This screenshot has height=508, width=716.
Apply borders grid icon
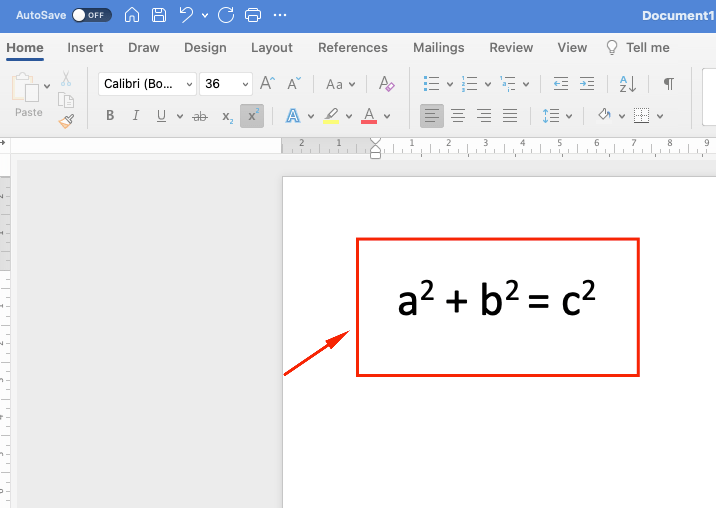pyautogui.click(x=642, y=116)
